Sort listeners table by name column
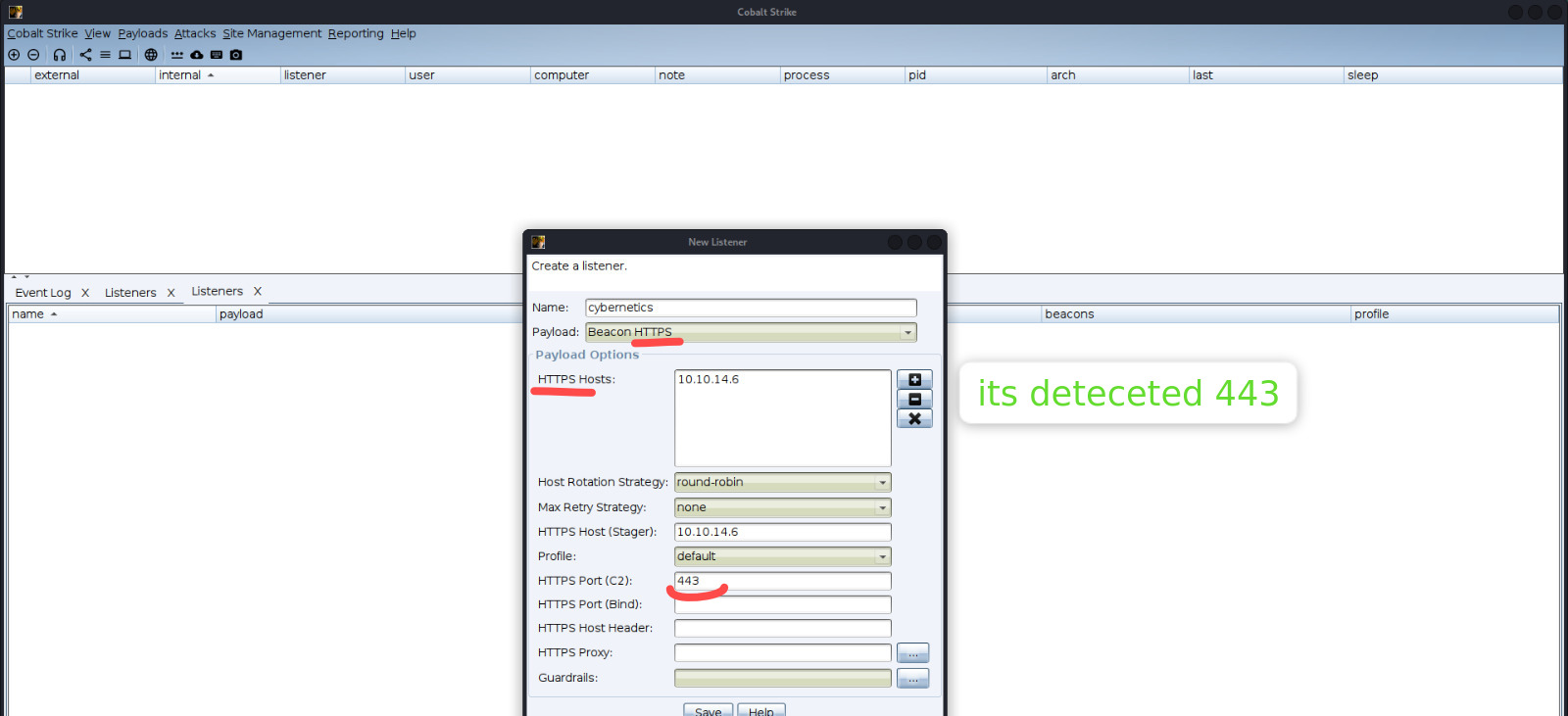Image resolution: width=1568 pixels, height=716 pixels. tap(112, 314)
